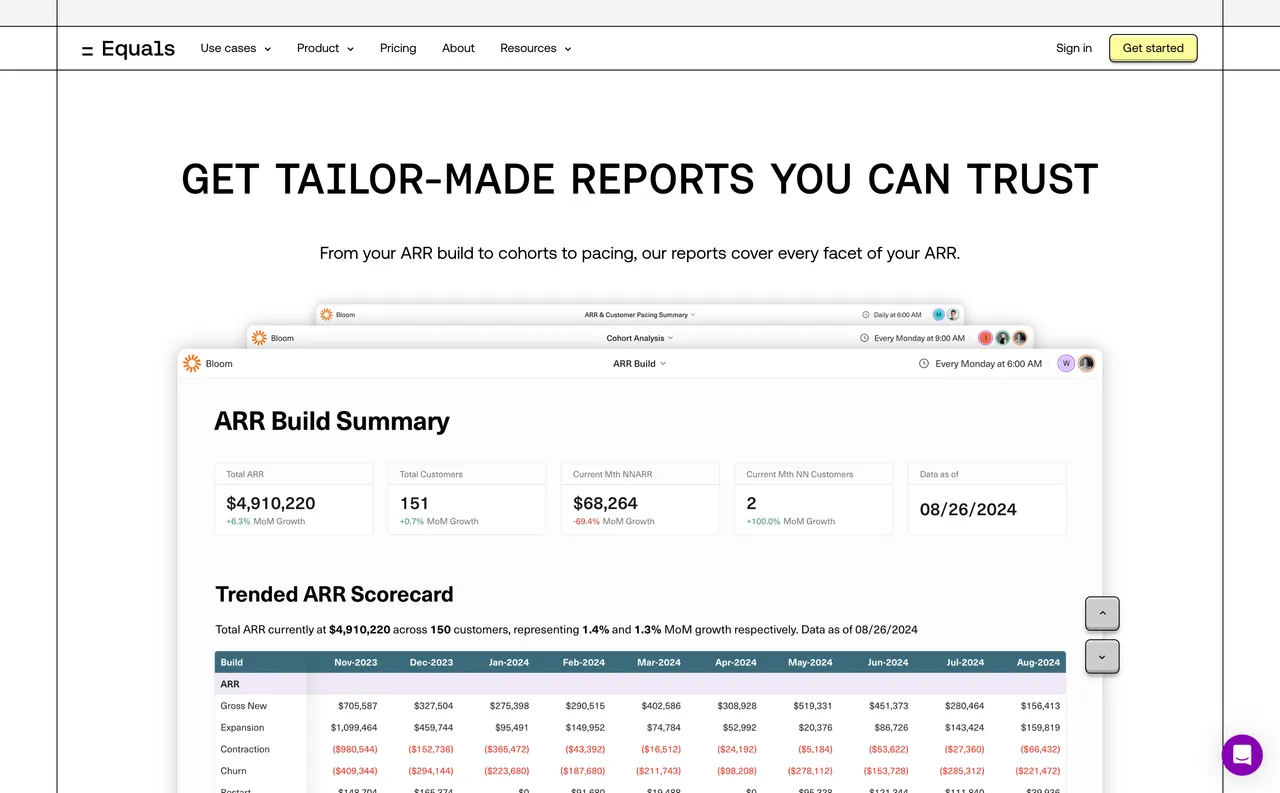Click the rightmost profile photo avatar on ARR Build
This screenshot has height=793, width=1280.
click(x=1087, y=363)
